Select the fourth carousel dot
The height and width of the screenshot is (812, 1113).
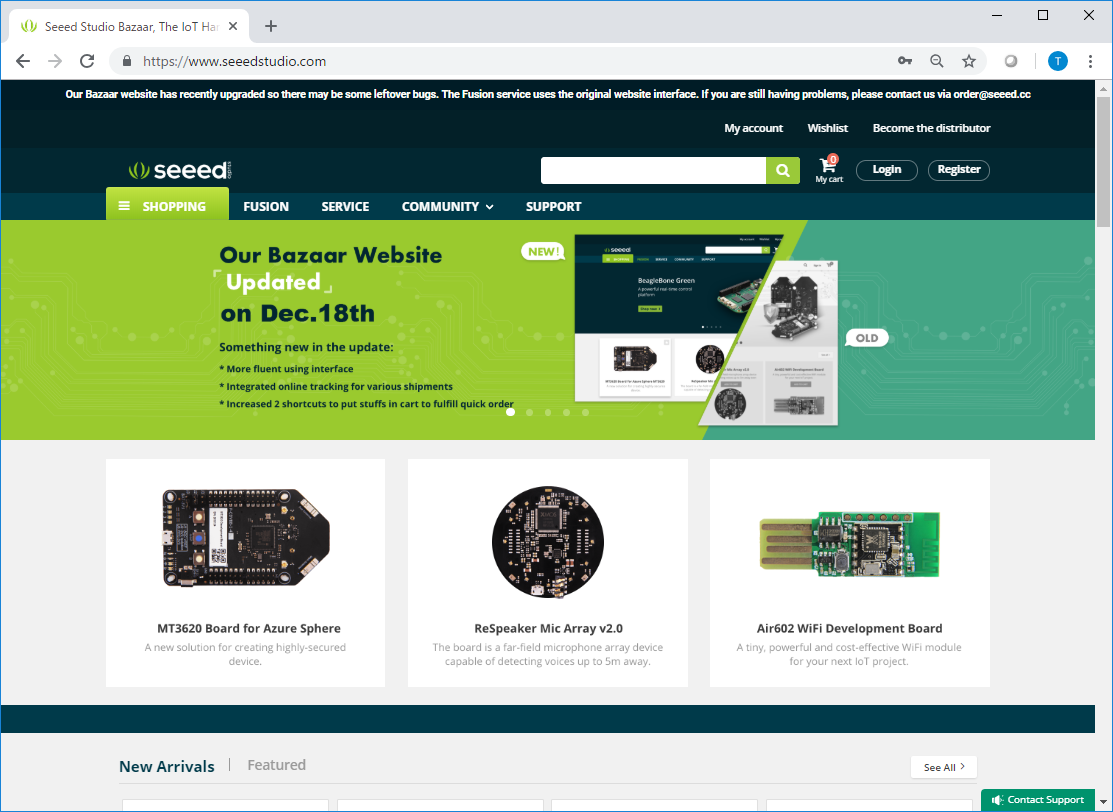click(566, 412)
